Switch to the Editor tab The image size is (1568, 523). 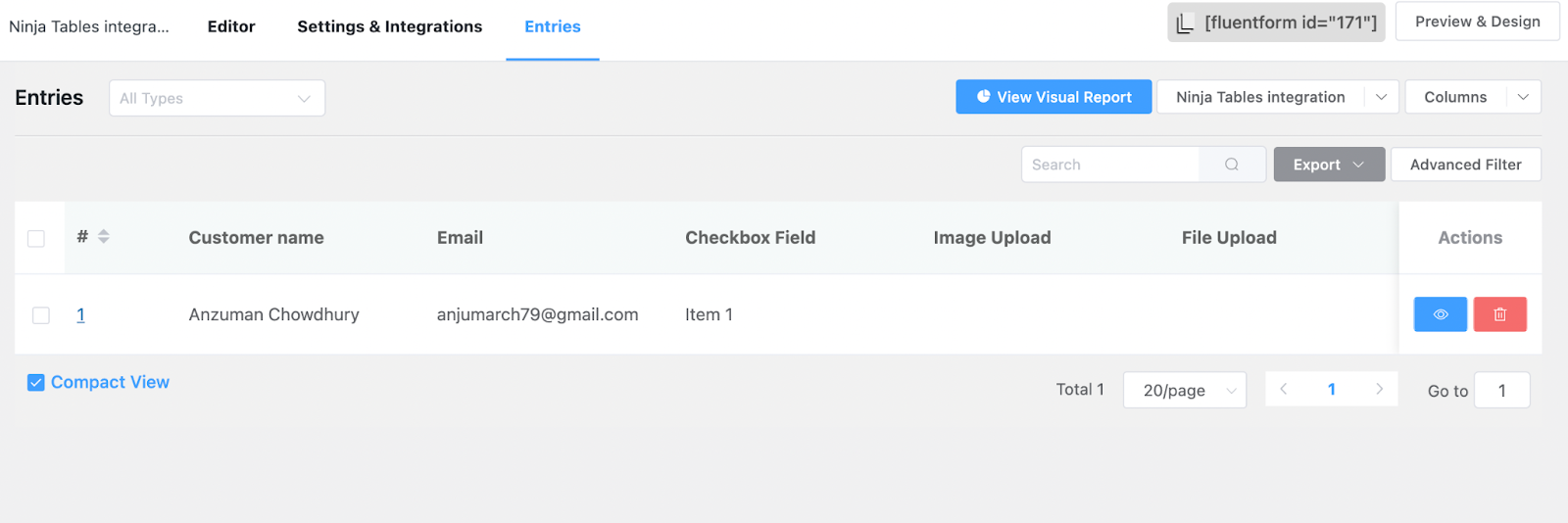point(231,26)
